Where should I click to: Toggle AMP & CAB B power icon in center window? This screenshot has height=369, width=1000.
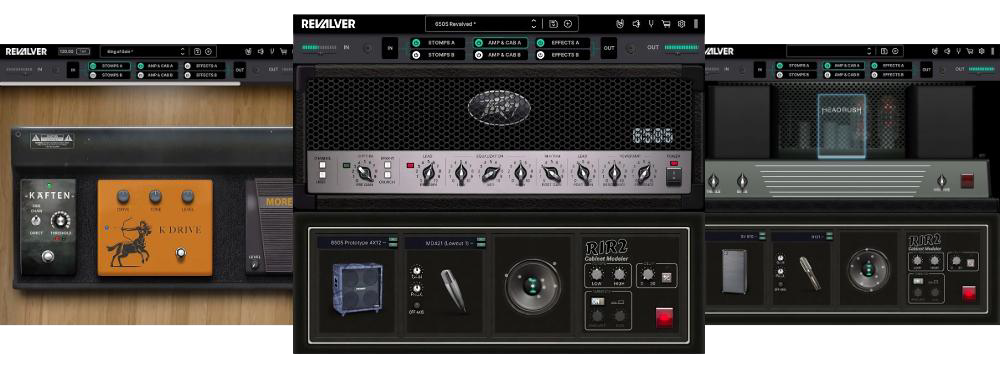pos(480,55)
